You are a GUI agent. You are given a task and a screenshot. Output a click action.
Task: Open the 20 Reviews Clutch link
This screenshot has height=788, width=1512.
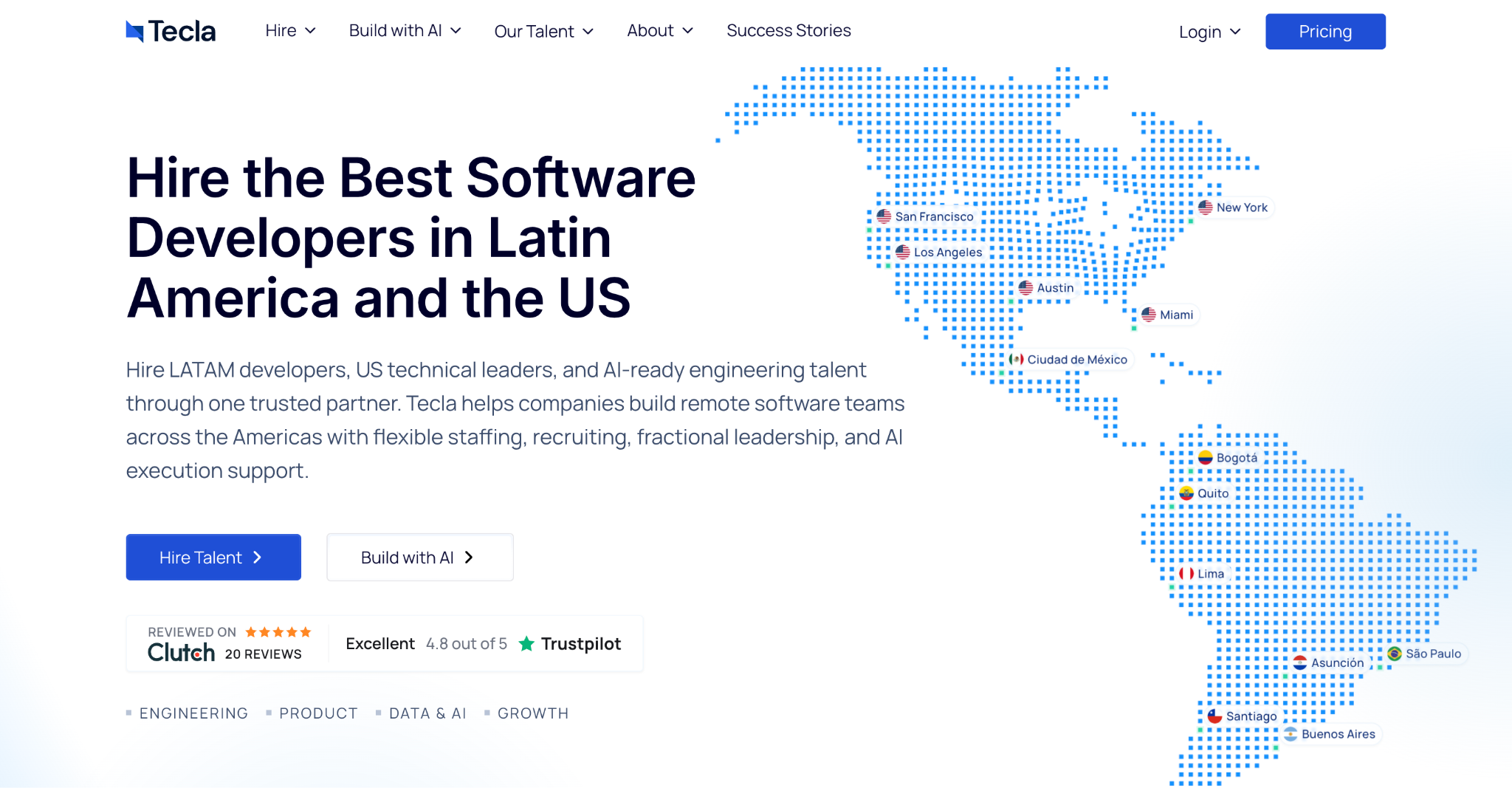point(264,654)
